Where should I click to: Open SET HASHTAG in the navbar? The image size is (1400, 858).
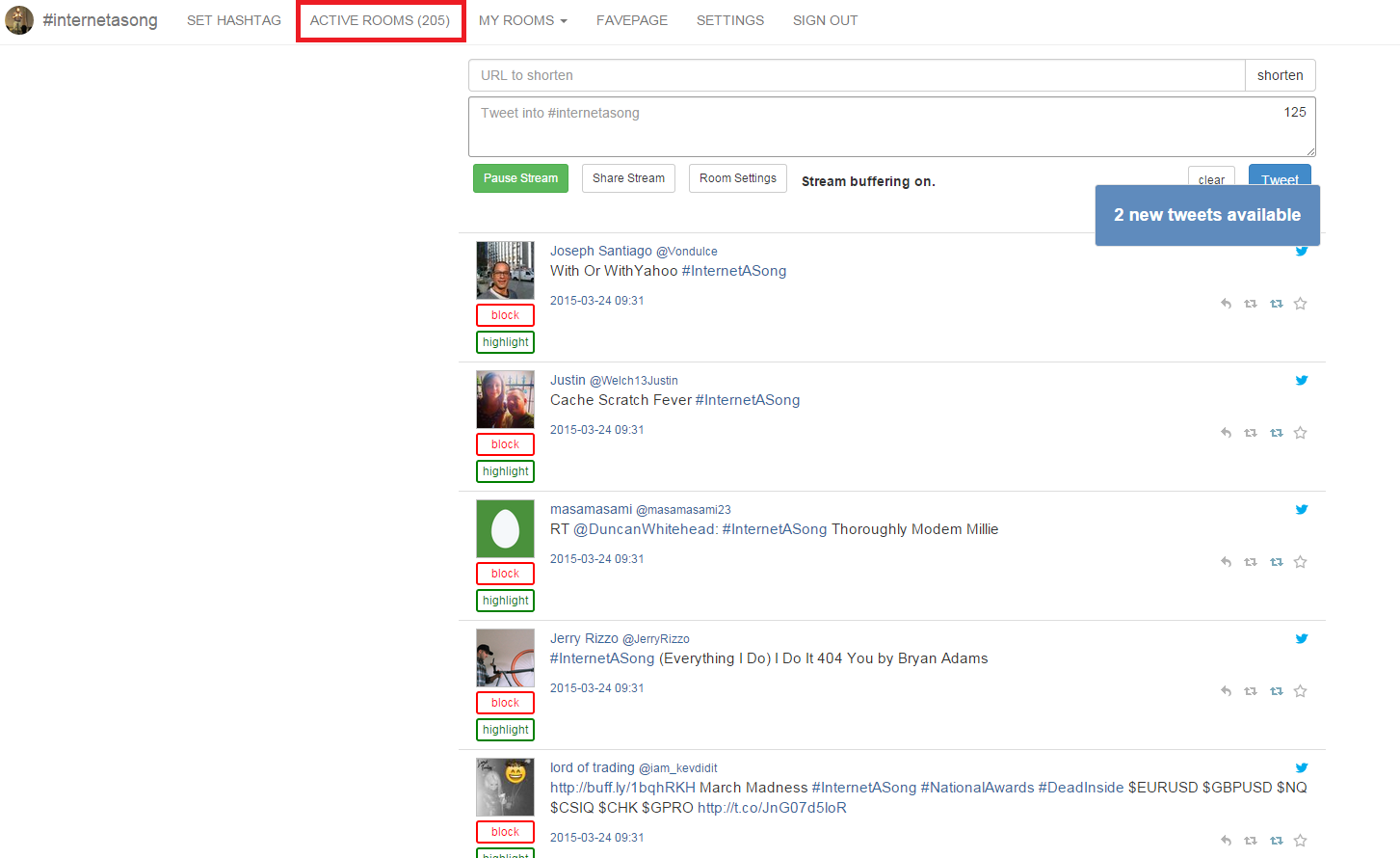234,20
